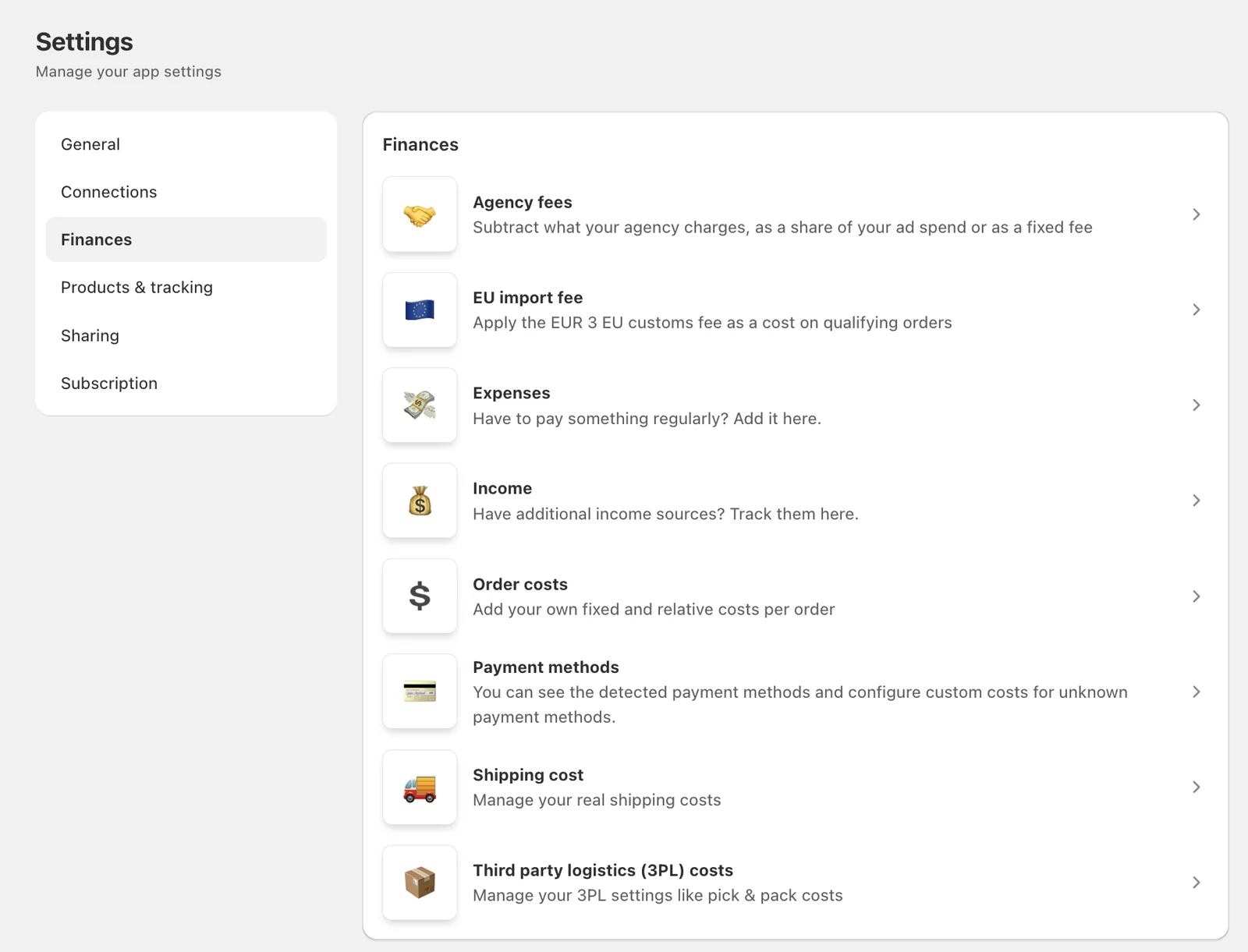Click the delivery truck Shipping cost icon
The height and width of the screenshot is (952, 1248).
point(420,787)
